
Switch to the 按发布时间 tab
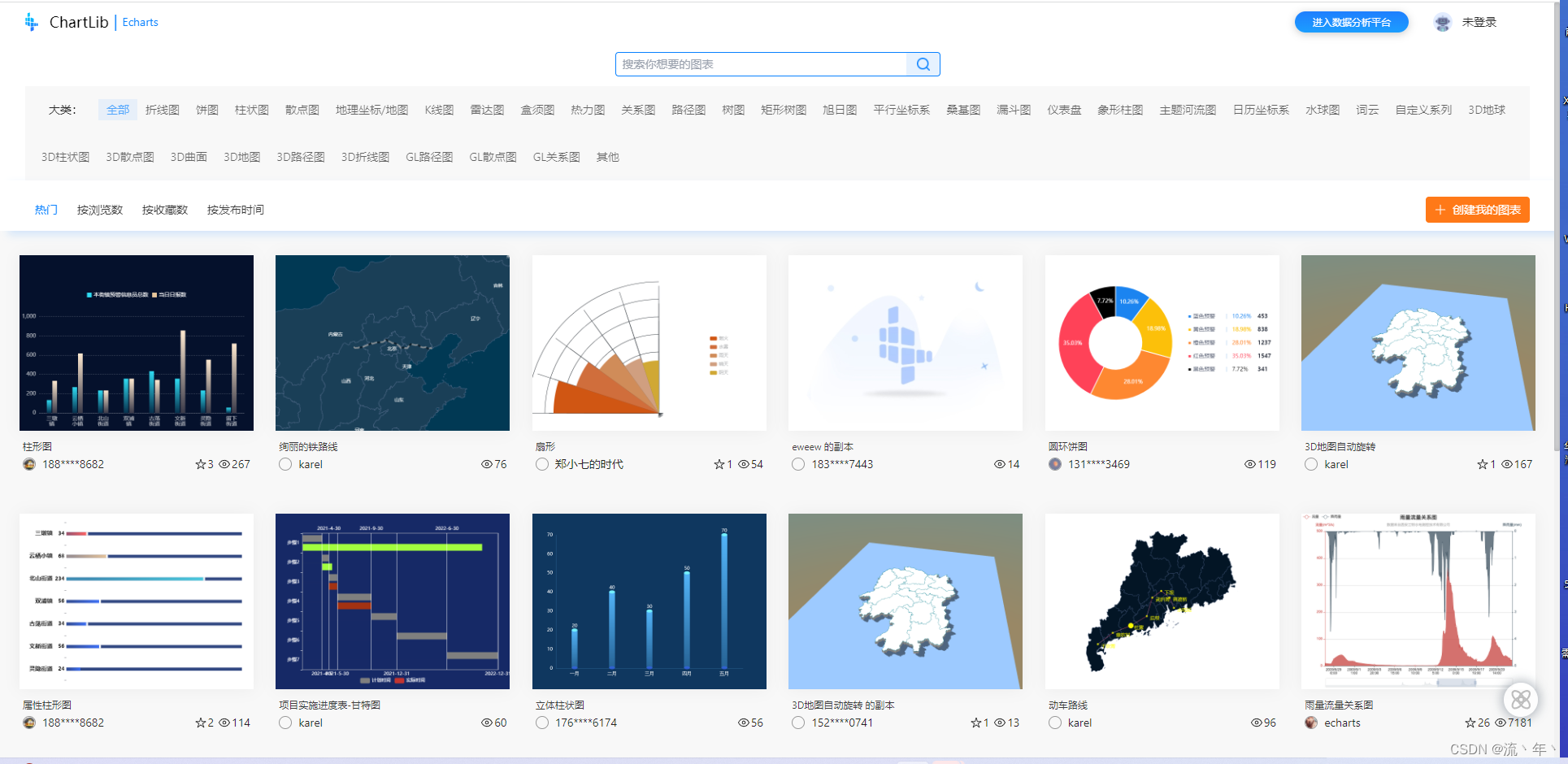click(235, 209)
